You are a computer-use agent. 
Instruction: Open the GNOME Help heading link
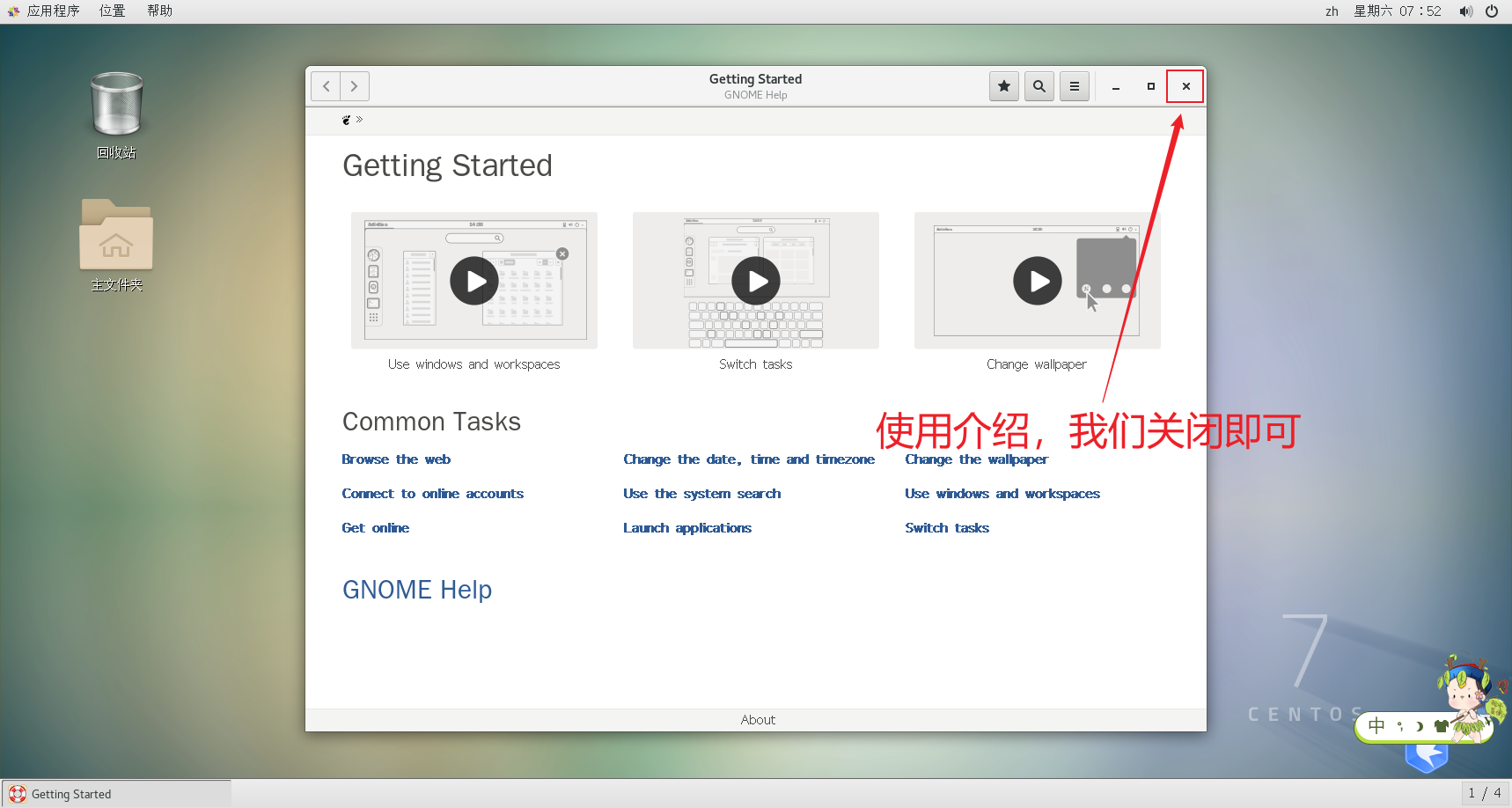coord(417,590)
